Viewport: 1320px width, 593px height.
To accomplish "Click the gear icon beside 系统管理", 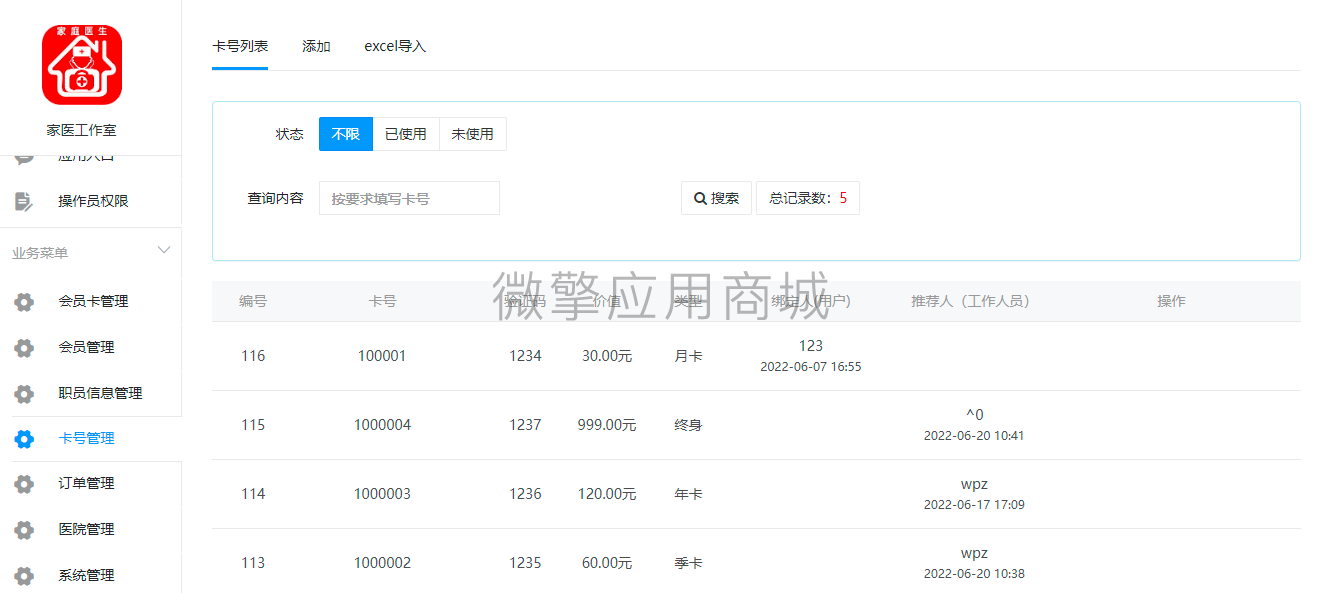I will pyautogui.click(x=24, y=576).
